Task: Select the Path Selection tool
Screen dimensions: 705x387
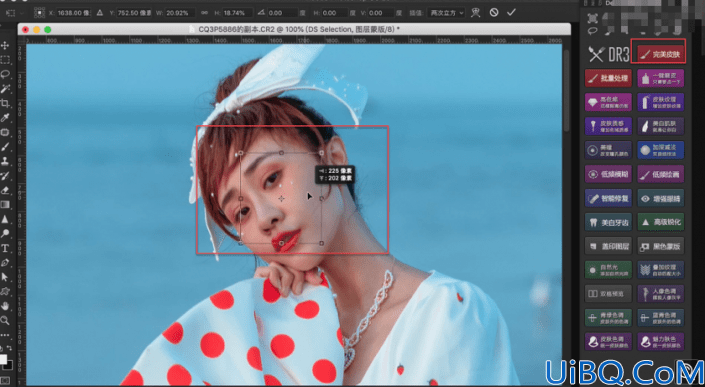Action: (x=5, y=277)
